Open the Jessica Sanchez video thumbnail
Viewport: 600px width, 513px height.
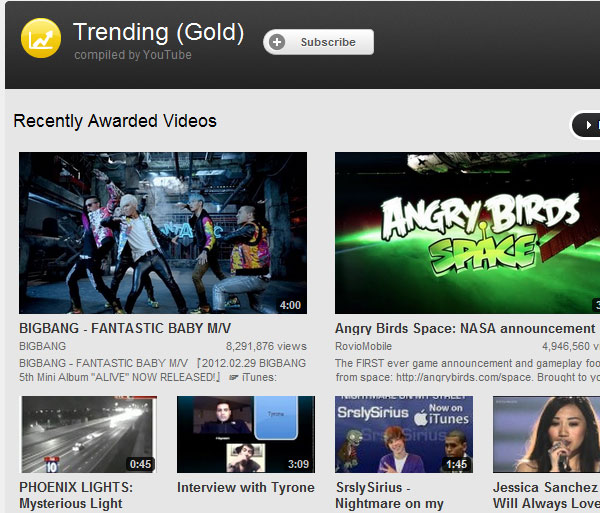click(x=546, y=434)
